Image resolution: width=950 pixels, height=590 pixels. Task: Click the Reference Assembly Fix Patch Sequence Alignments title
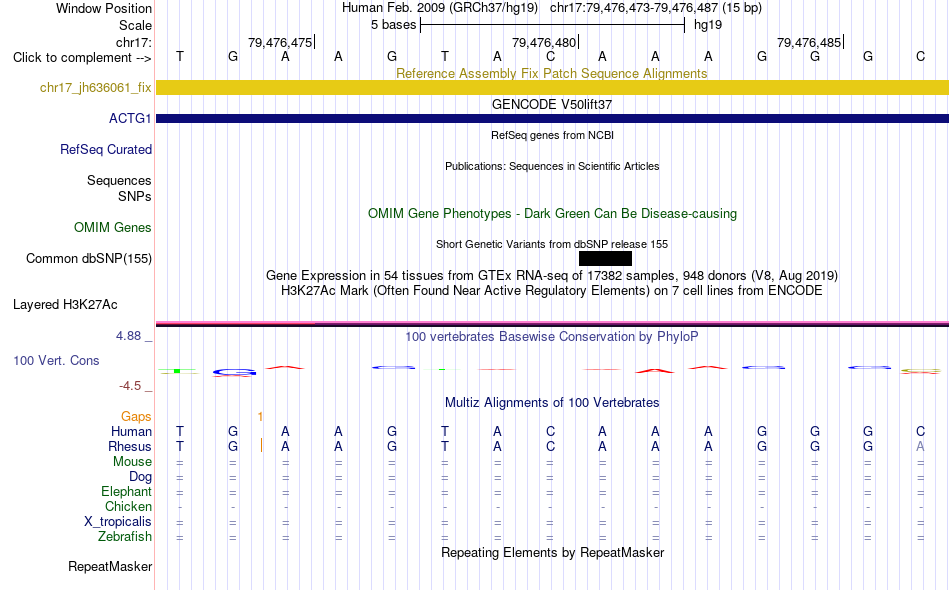coord(551,73)
